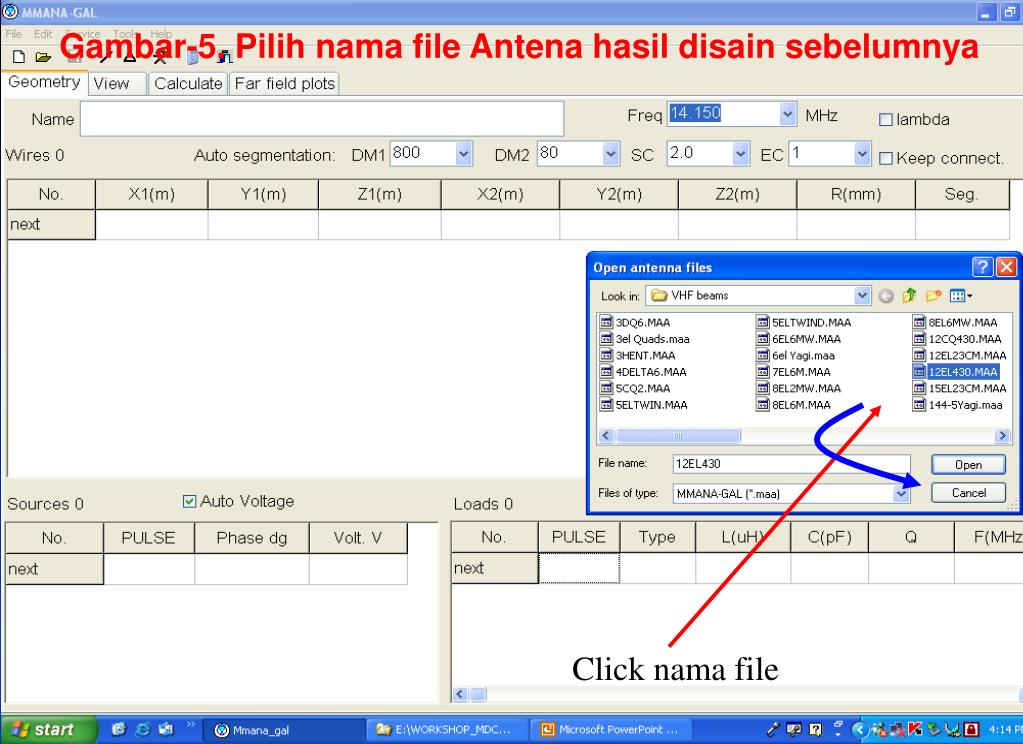The height and width of the screenshot is (744, 1023).
Task: Click the 144-5Yagi.maa file name
Action: (965, 405)
